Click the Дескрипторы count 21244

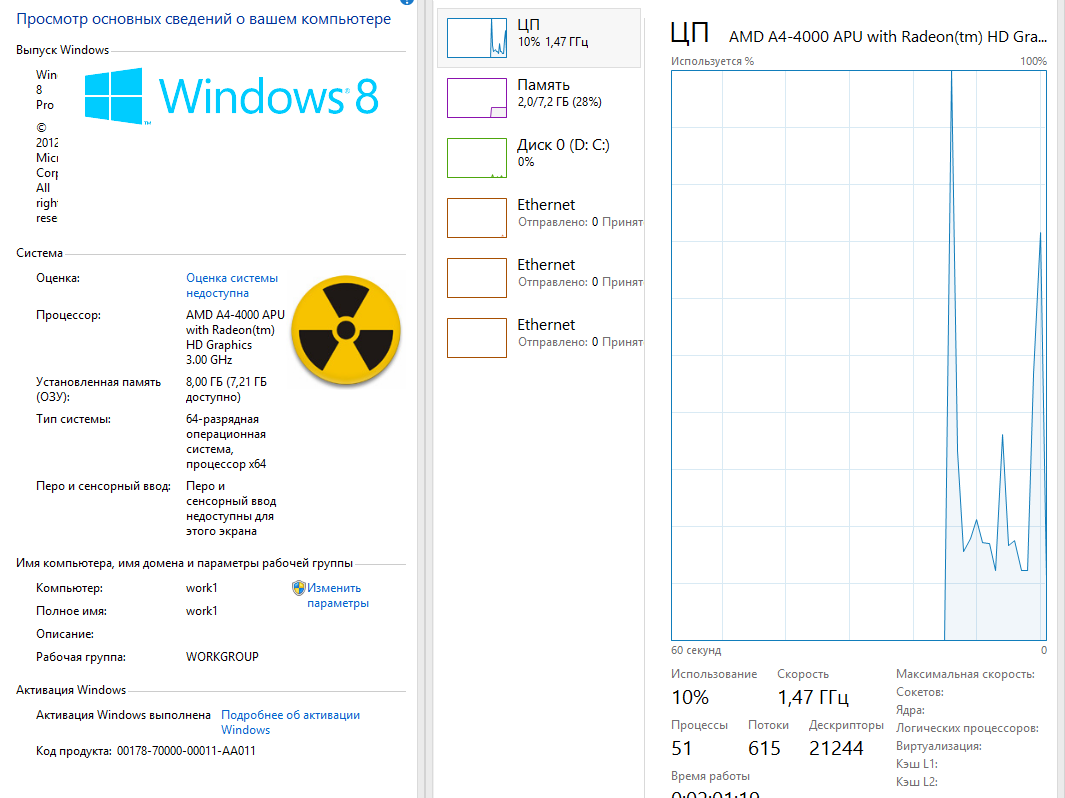pos(836,748)
